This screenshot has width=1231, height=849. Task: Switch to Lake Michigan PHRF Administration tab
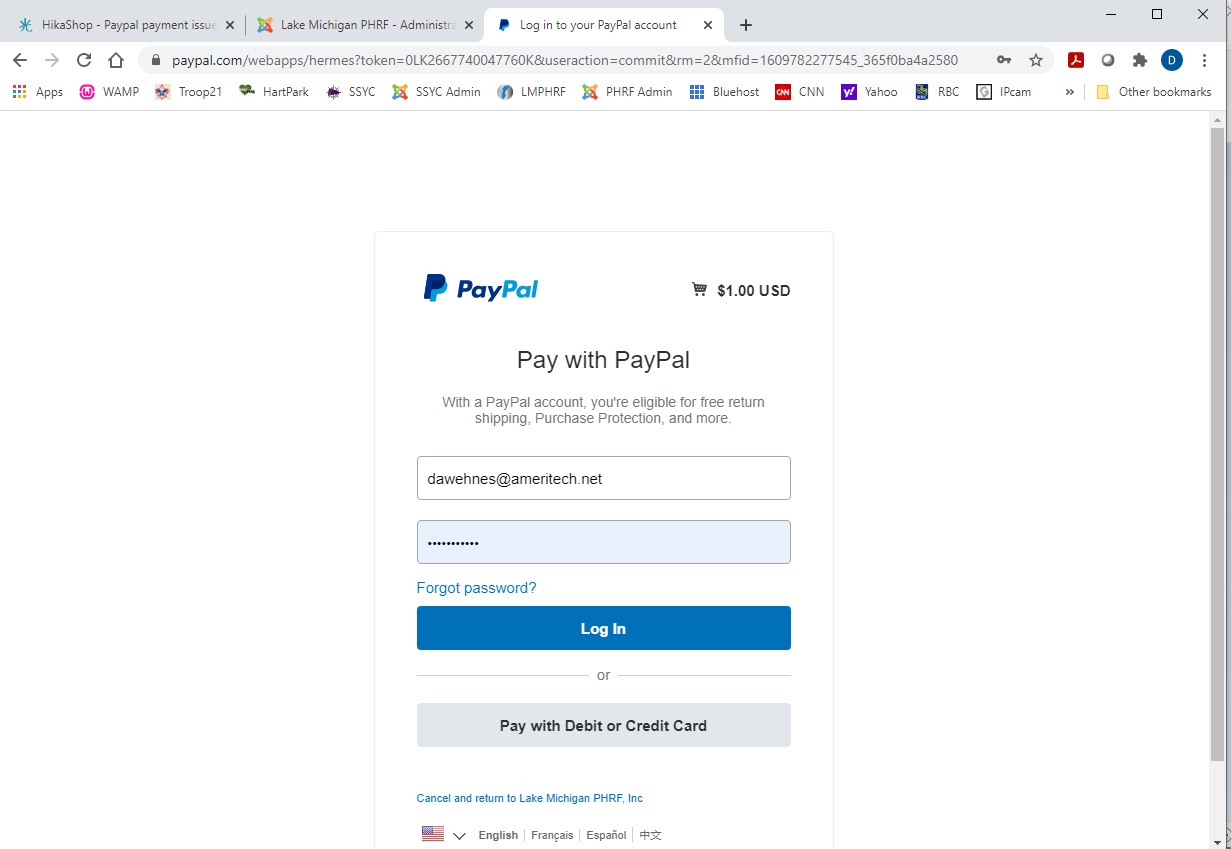[365, 25]
